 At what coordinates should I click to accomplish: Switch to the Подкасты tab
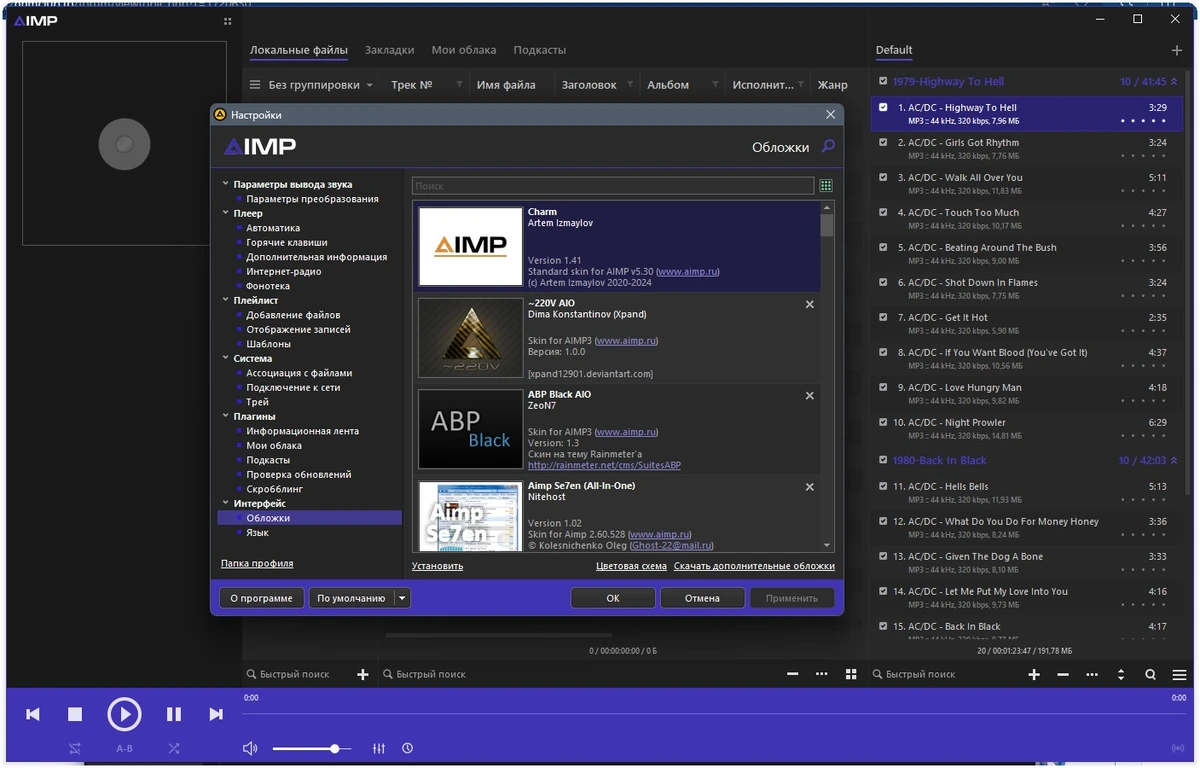[x=539, y=50]
